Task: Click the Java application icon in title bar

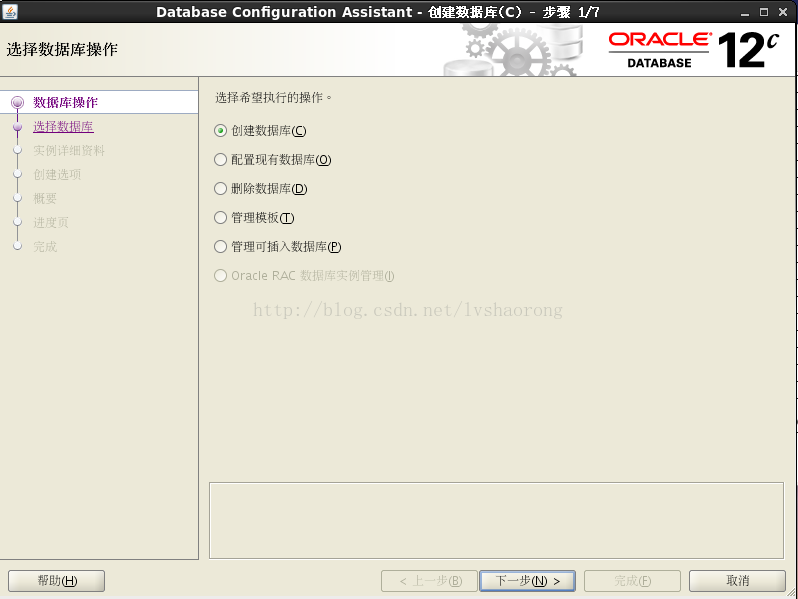Action: click(10, 11)
